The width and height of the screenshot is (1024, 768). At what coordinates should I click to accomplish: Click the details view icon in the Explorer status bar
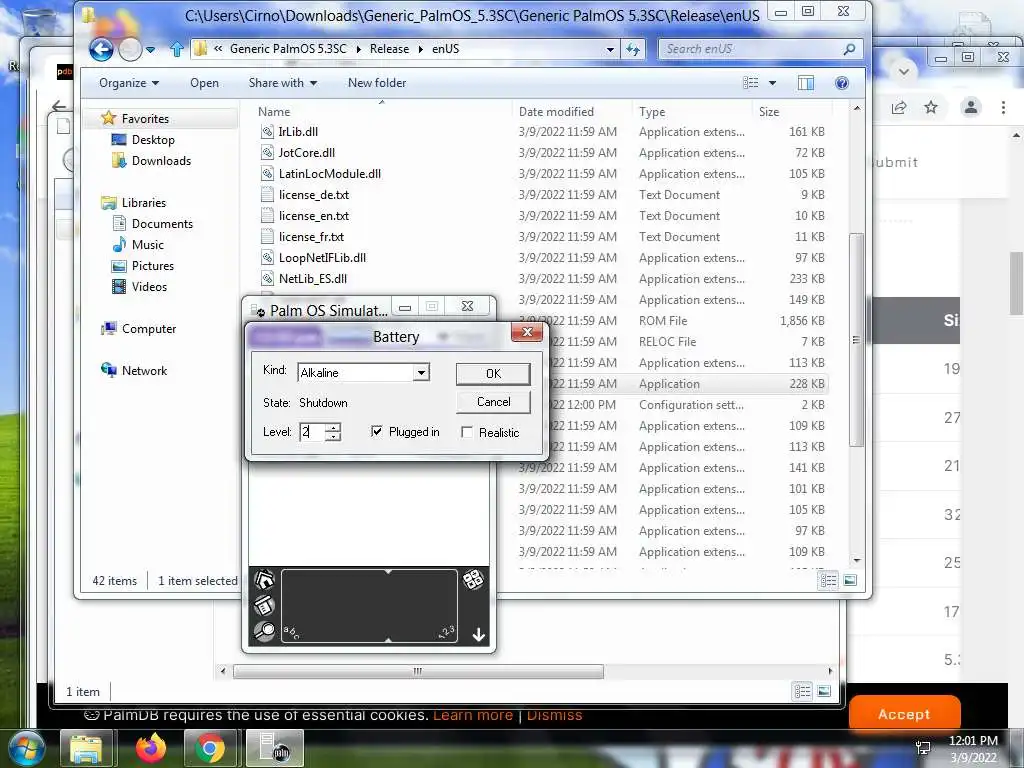(x=828, y=580)
